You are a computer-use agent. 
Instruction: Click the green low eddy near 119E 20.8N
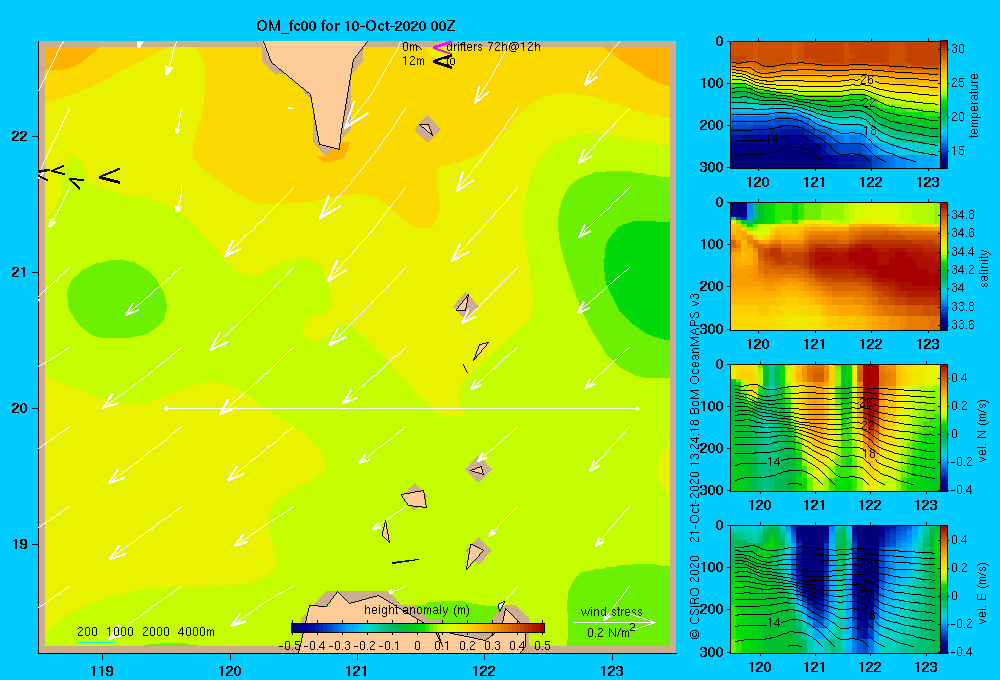tap(117, 299)
